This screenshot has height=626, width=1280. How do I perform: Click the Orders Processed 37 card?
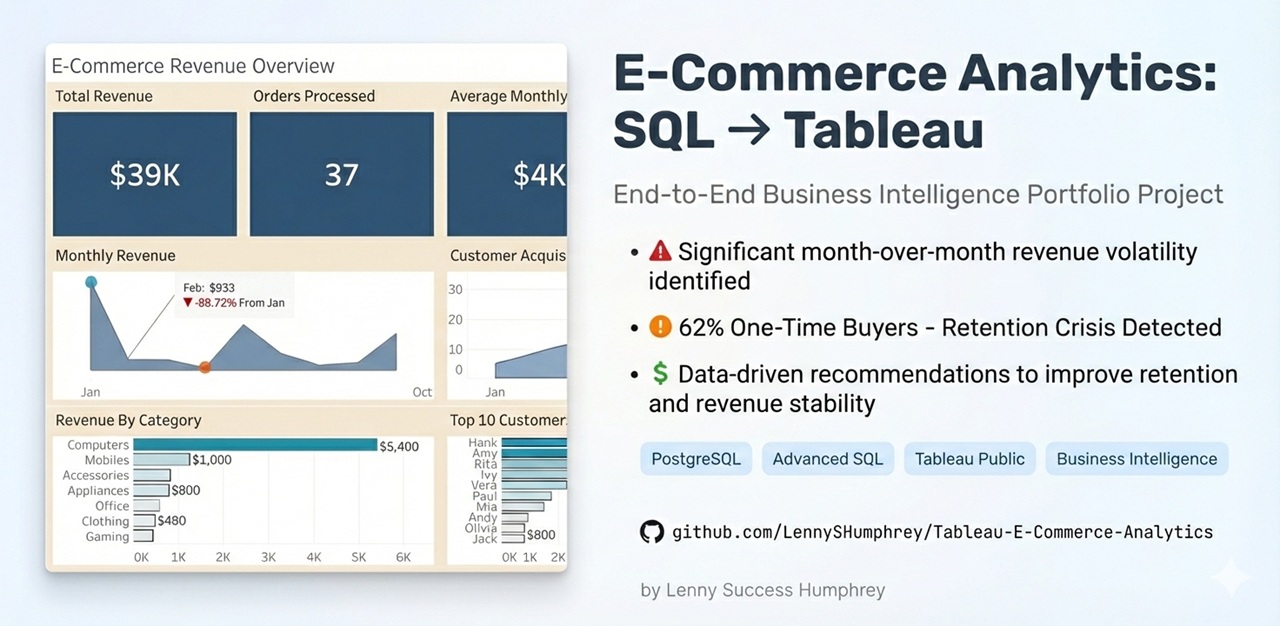click(x=342, y=174)
